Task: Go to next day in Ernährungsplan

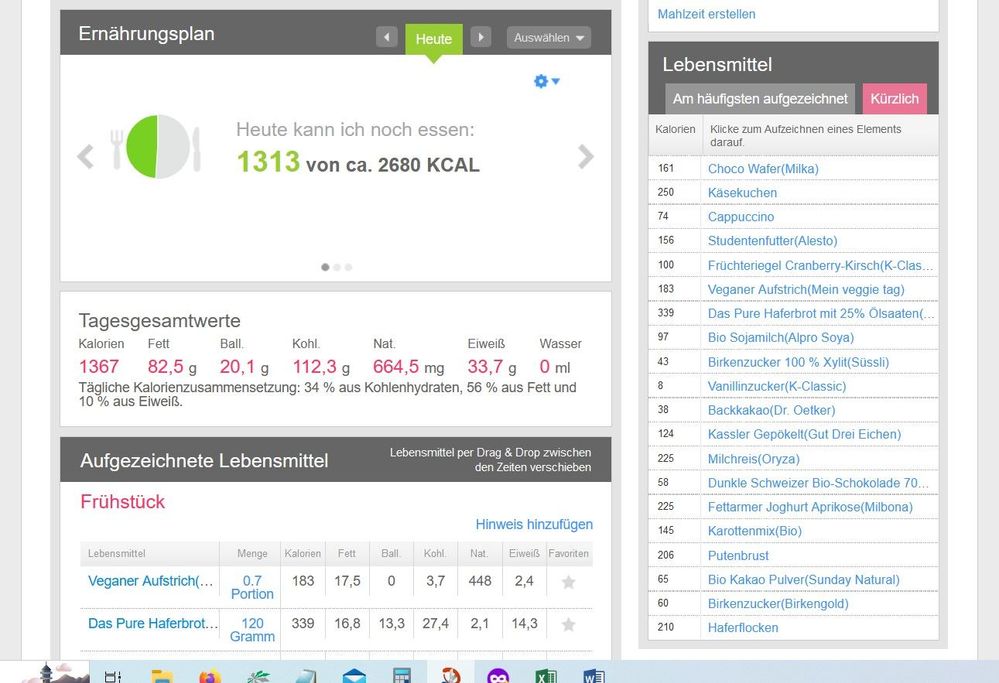Action: click(481, 38)
